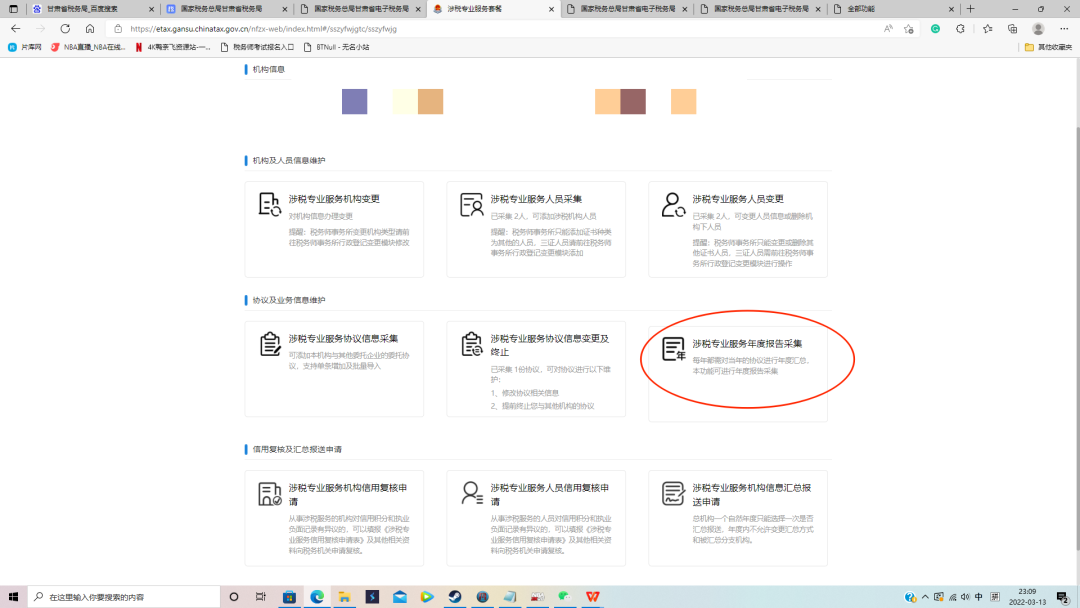Click the 年度报告采集 document icon
The height and width of the screenshot is (608, 1080).
tap(674, 349)
